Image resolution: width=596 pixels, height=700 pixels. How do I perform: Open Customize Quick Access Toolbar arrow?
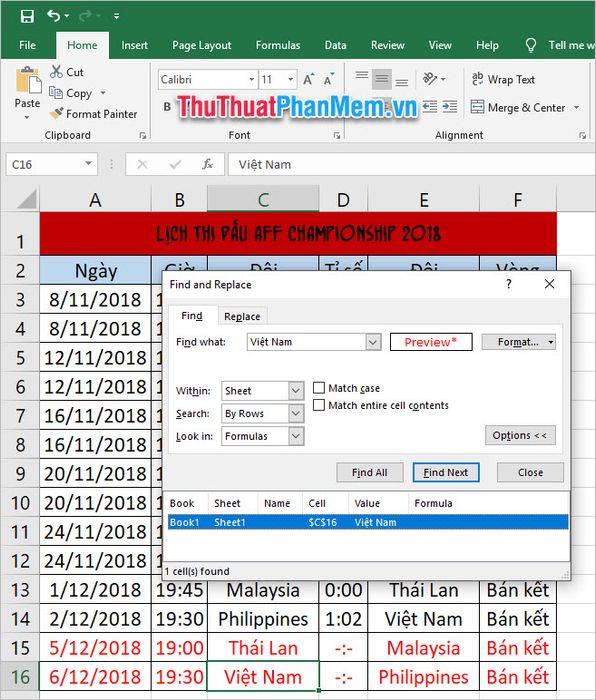(x=117, y=17)
